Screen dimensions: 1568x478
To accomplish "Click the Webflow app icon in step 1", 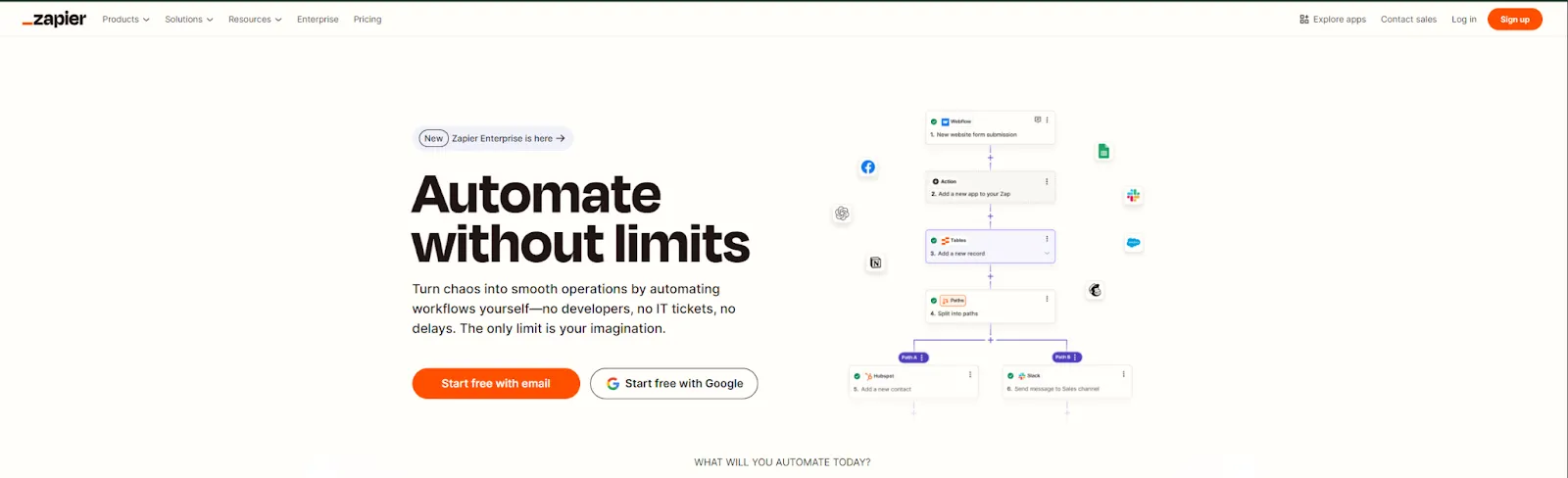I will click(x=945, y=121).
